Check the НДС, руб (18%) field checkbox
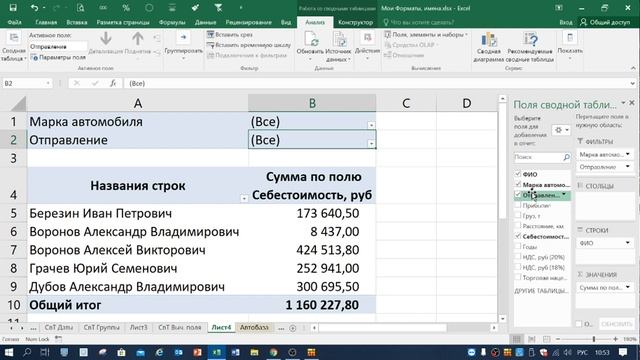This screenshot has width=640, height=360. click(518, 267)
